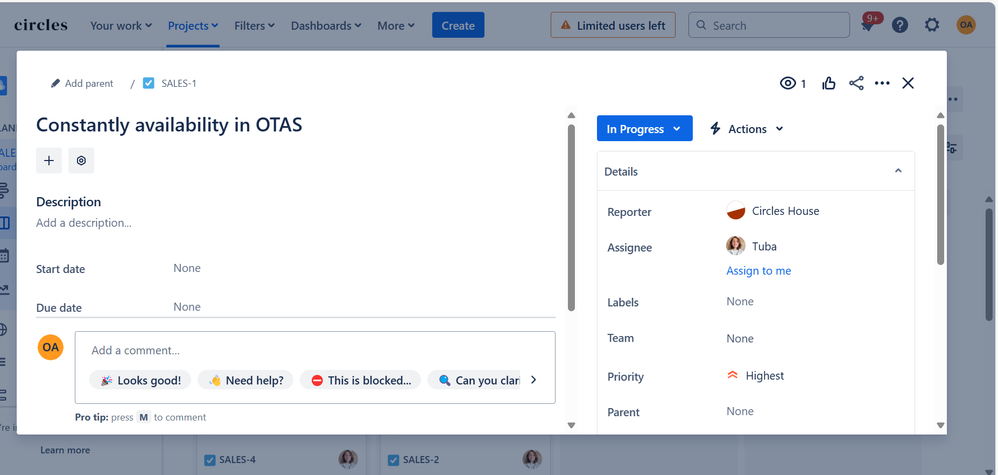The height and width of the screenshot is (475, 998).
Task: Insert the Need help? quick comment
Action: click(x=245, y=380)
